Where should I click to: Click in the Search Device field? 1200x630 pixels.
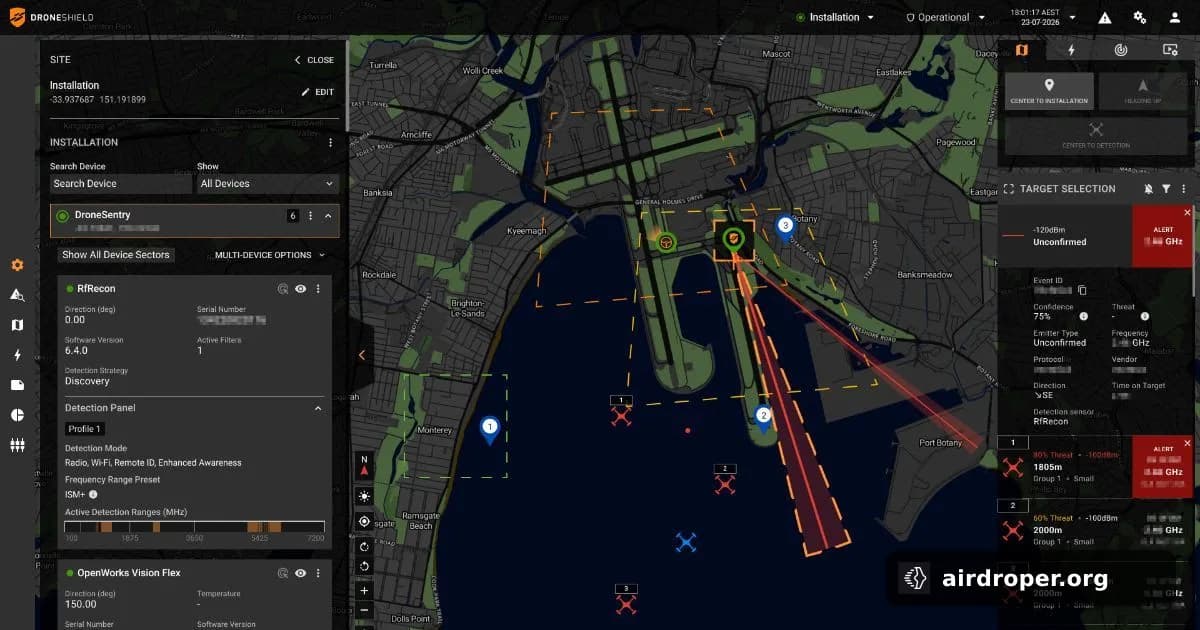[120, 184]
